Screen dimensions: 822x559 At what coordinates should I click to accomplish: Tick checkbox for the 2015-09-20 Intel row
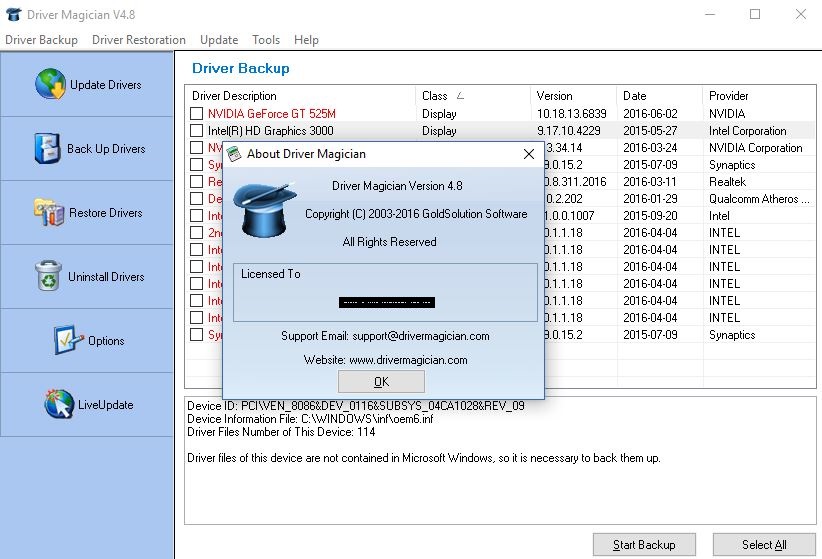click(x=197, y=216)
